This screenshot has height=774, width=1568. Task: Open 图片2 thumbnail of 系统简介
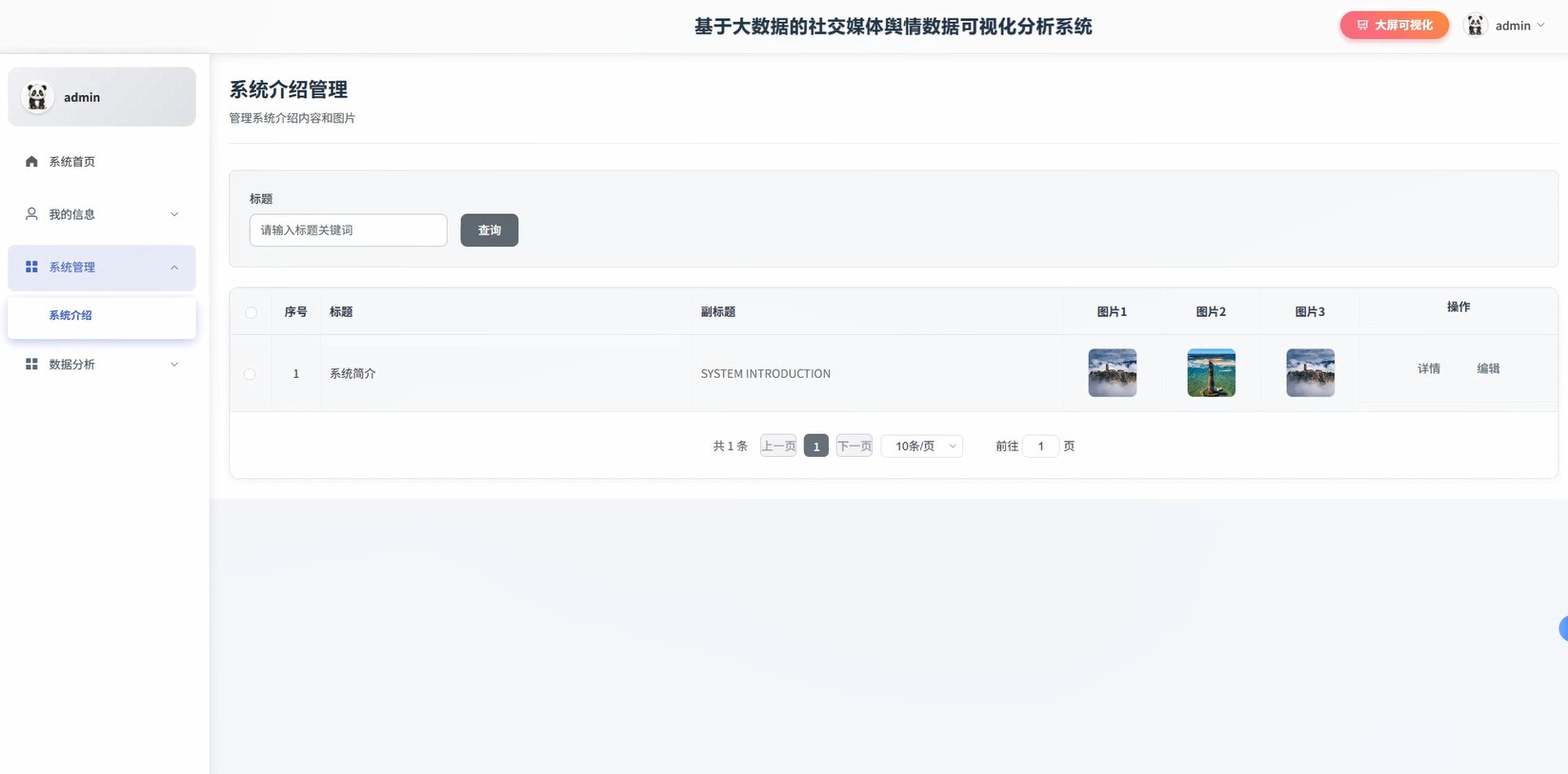coord(1212,373)
